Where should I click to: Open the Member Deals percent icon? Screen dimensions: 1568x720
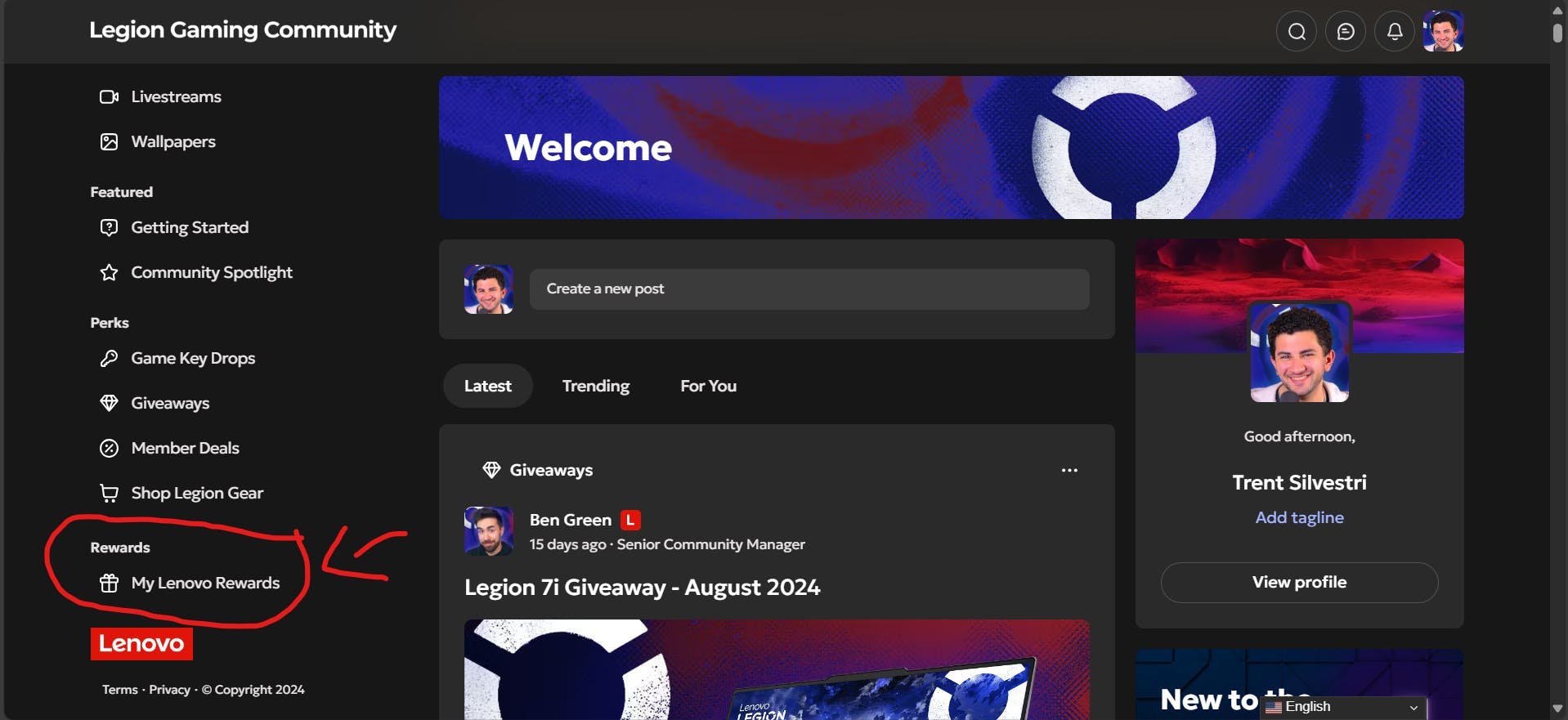pos(109,448)
